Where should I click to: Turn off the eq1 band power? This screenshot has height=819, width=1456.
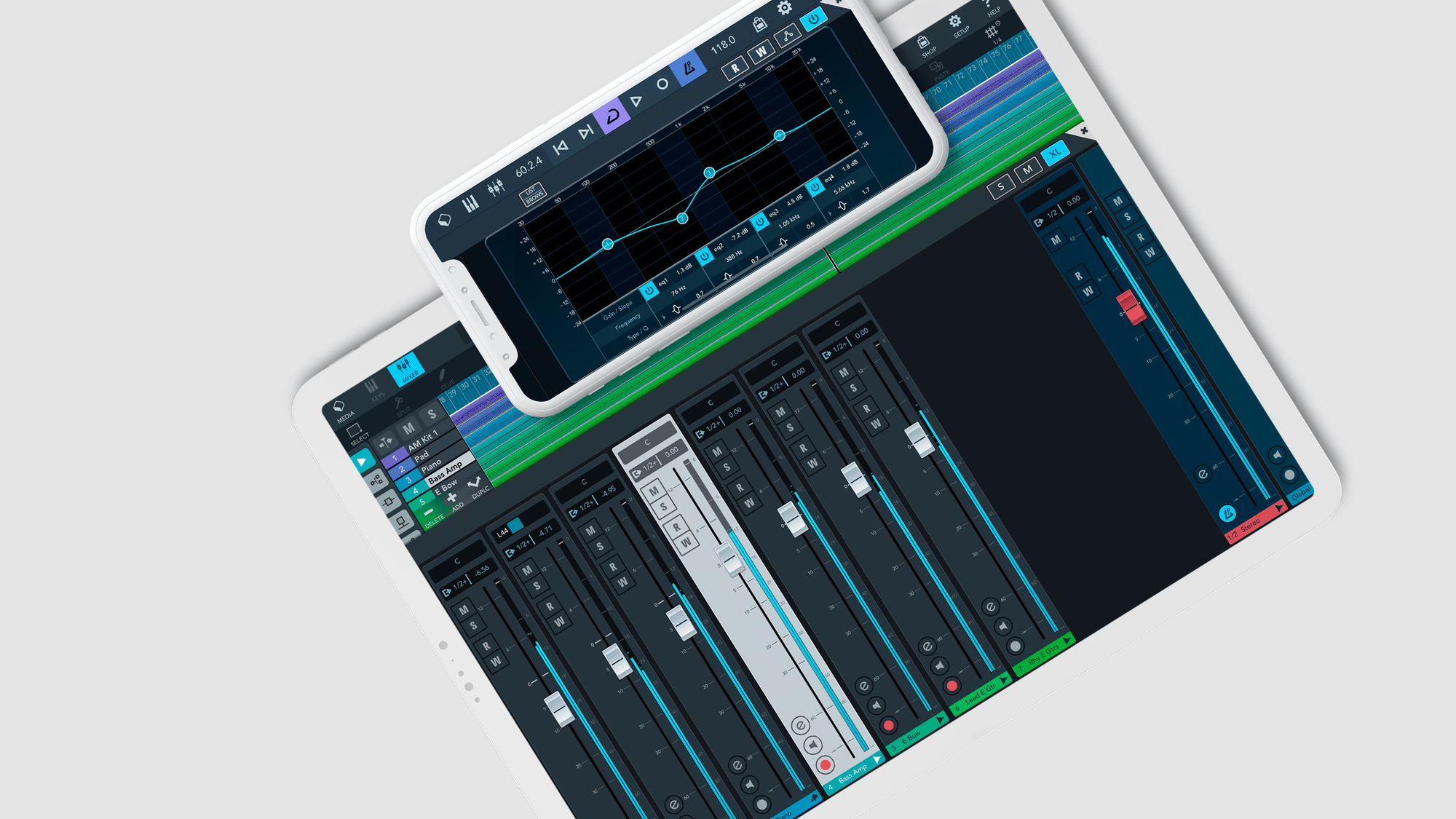pos(649,290)
